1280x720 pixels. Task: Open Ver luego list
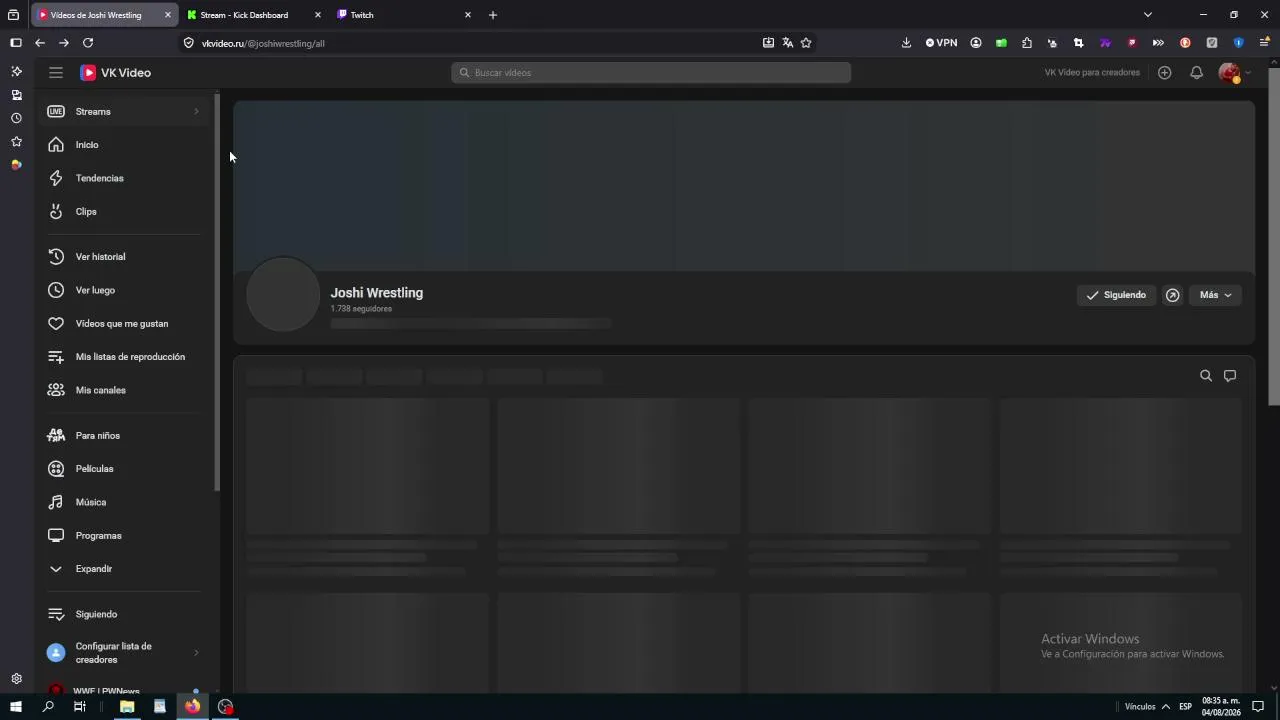(124, 290)
